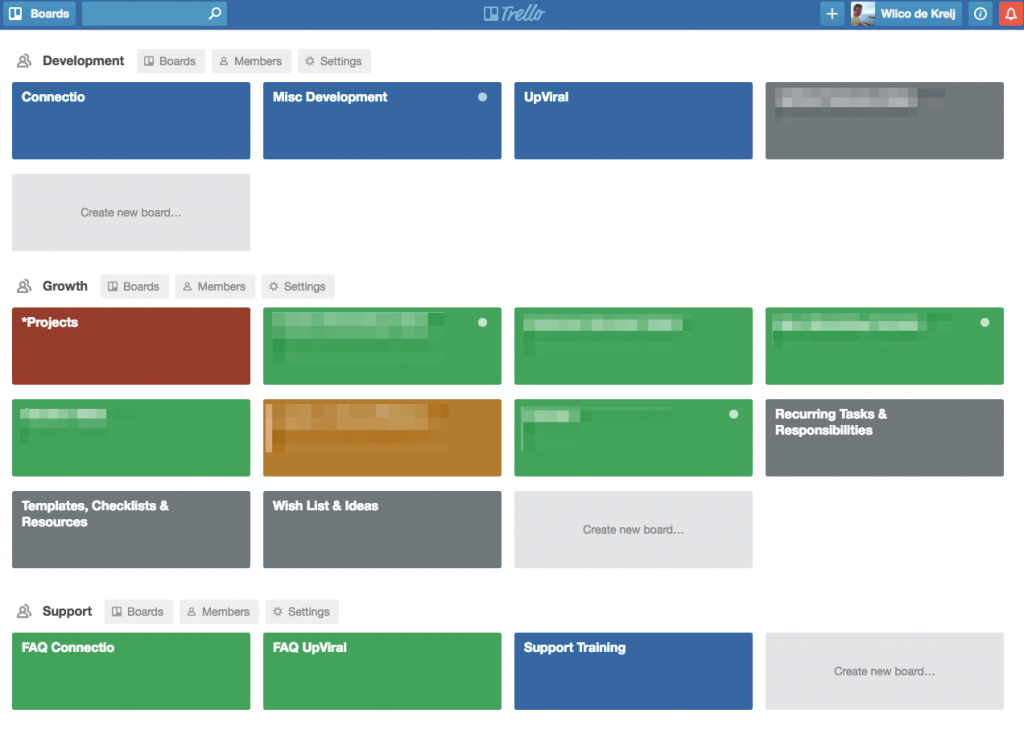Open the Boards menu in header
Screen dimensions: 1024x730
pyautogui.click(x=39, y=14)
